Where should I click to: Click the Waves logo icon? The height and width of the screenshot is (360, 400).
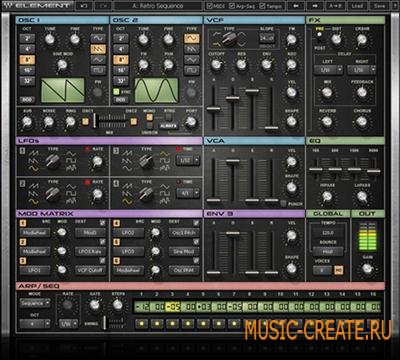9,6
